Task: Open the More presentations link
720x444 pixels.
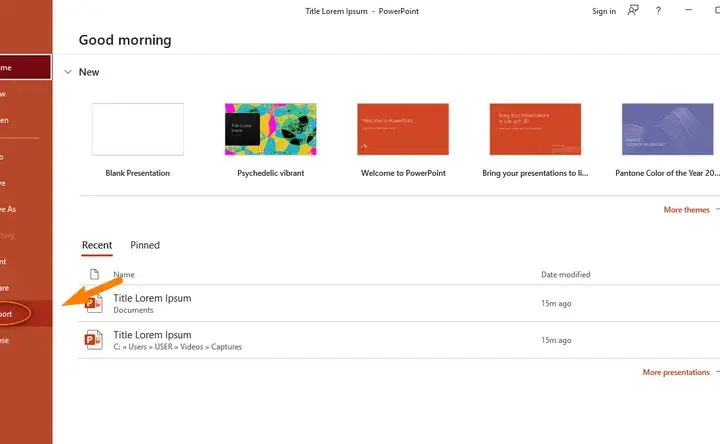Action: click(676, 372)
